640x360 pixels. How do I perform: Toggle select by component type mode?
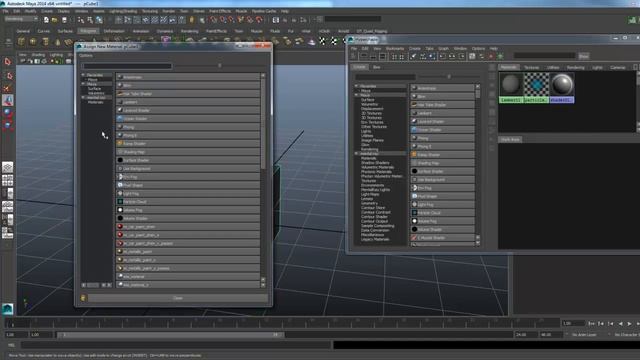coord(99,20)
